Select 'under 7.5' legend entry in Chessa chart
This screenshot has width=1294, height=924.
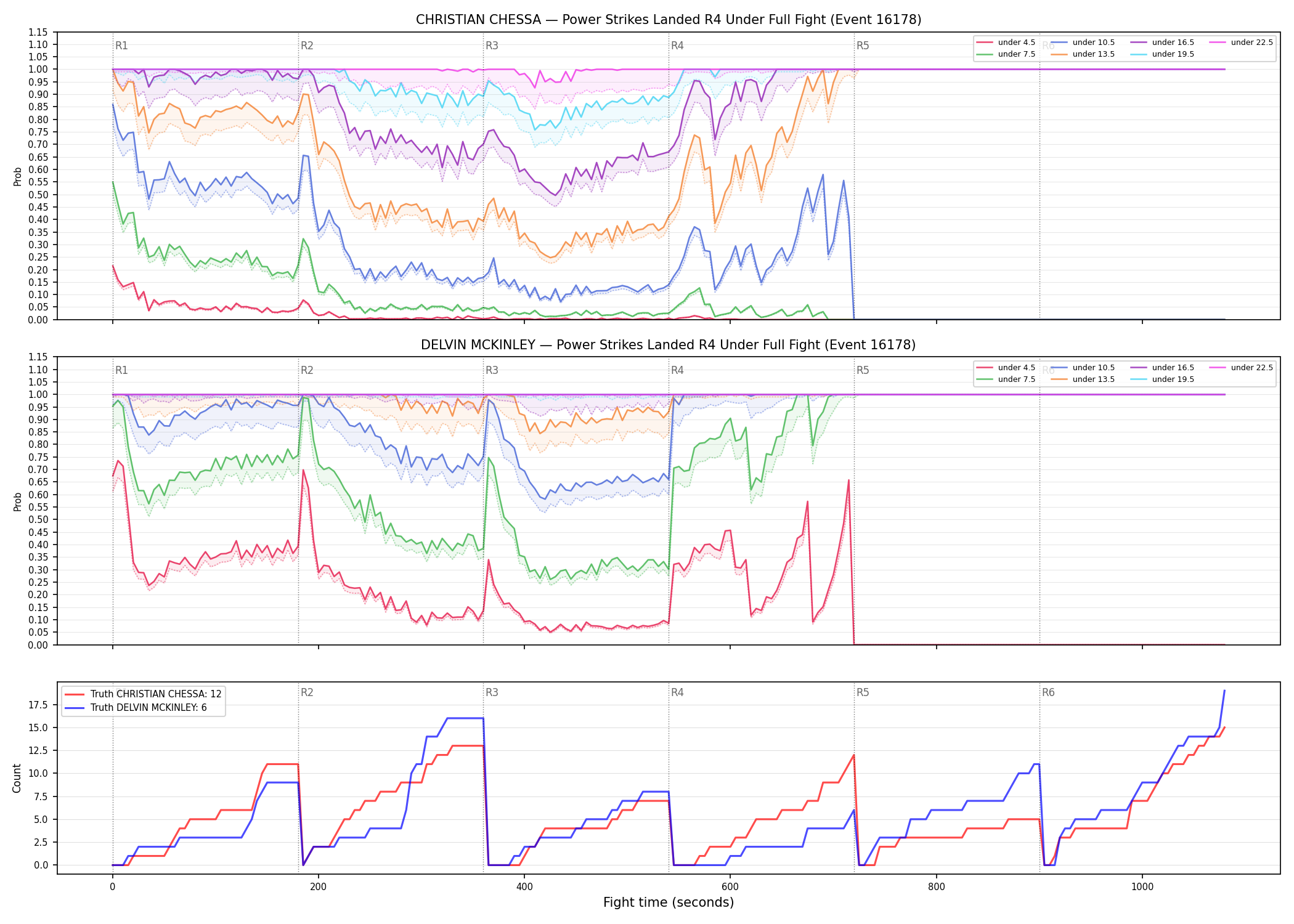(x=1006, y=54)
